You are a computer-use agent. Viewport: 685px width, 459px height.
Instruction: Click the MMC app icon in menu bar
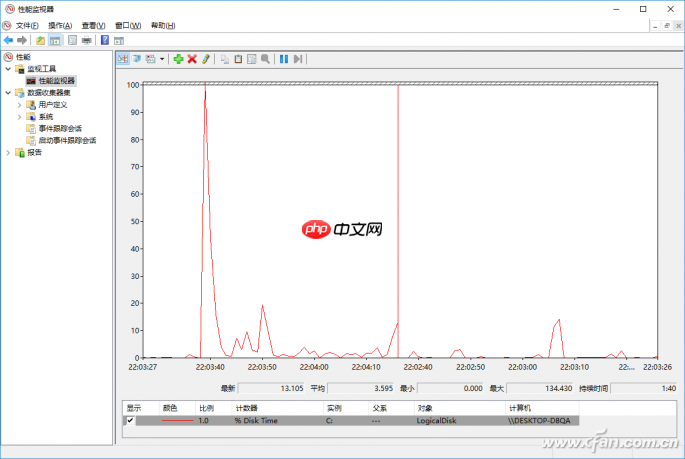7,26
